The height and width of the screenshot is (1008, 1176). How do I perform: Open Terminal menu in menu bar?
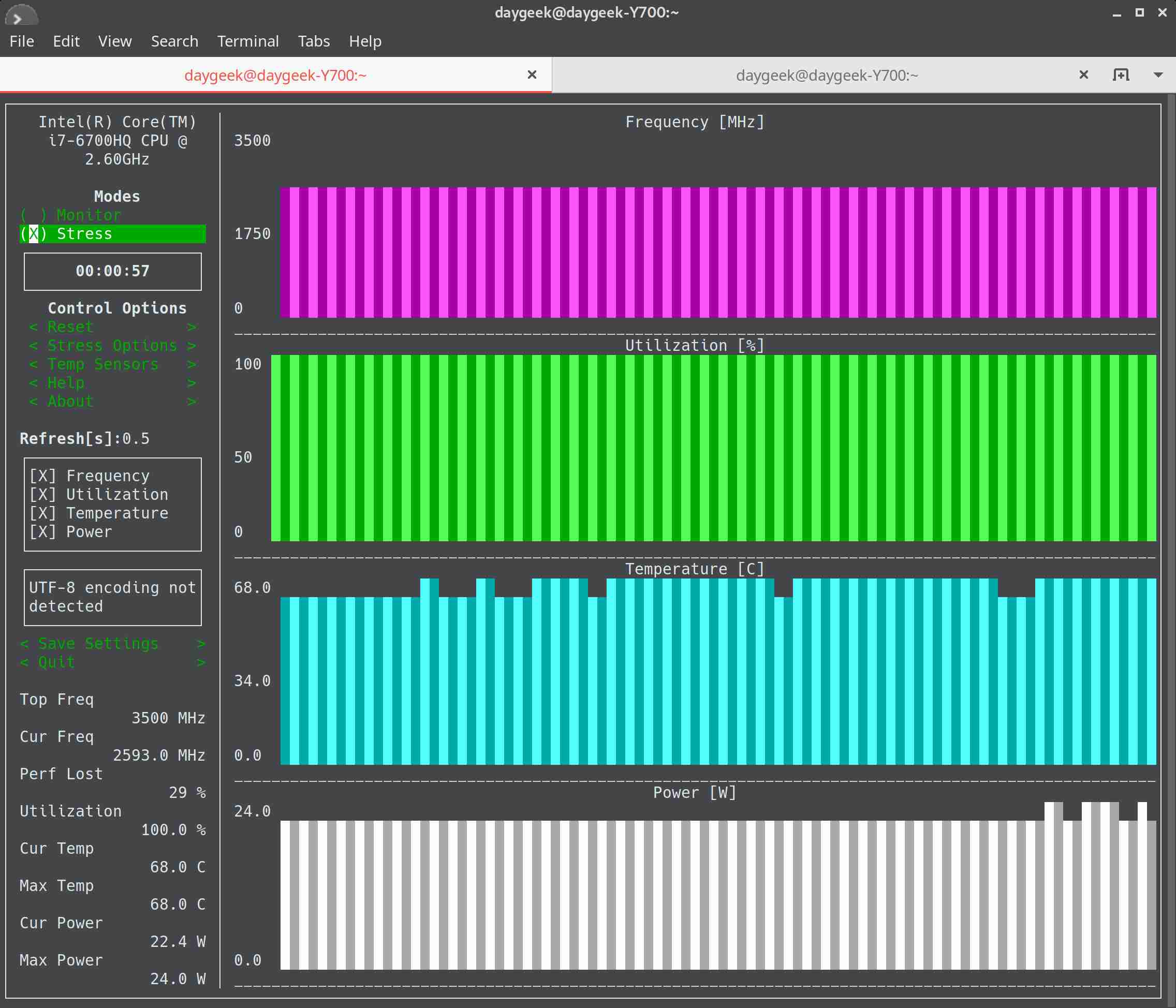tap(247, 41)
